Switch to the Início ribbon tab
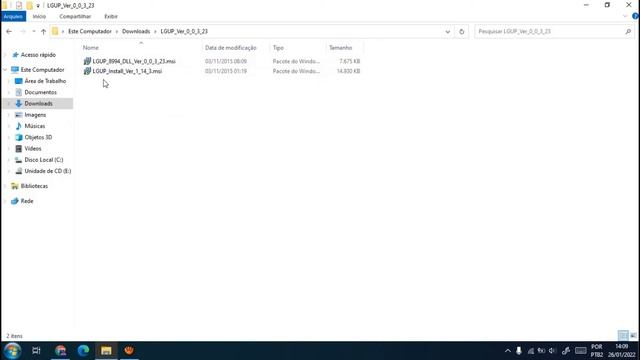This screenshot has width=640, height=360. point(39,16)
